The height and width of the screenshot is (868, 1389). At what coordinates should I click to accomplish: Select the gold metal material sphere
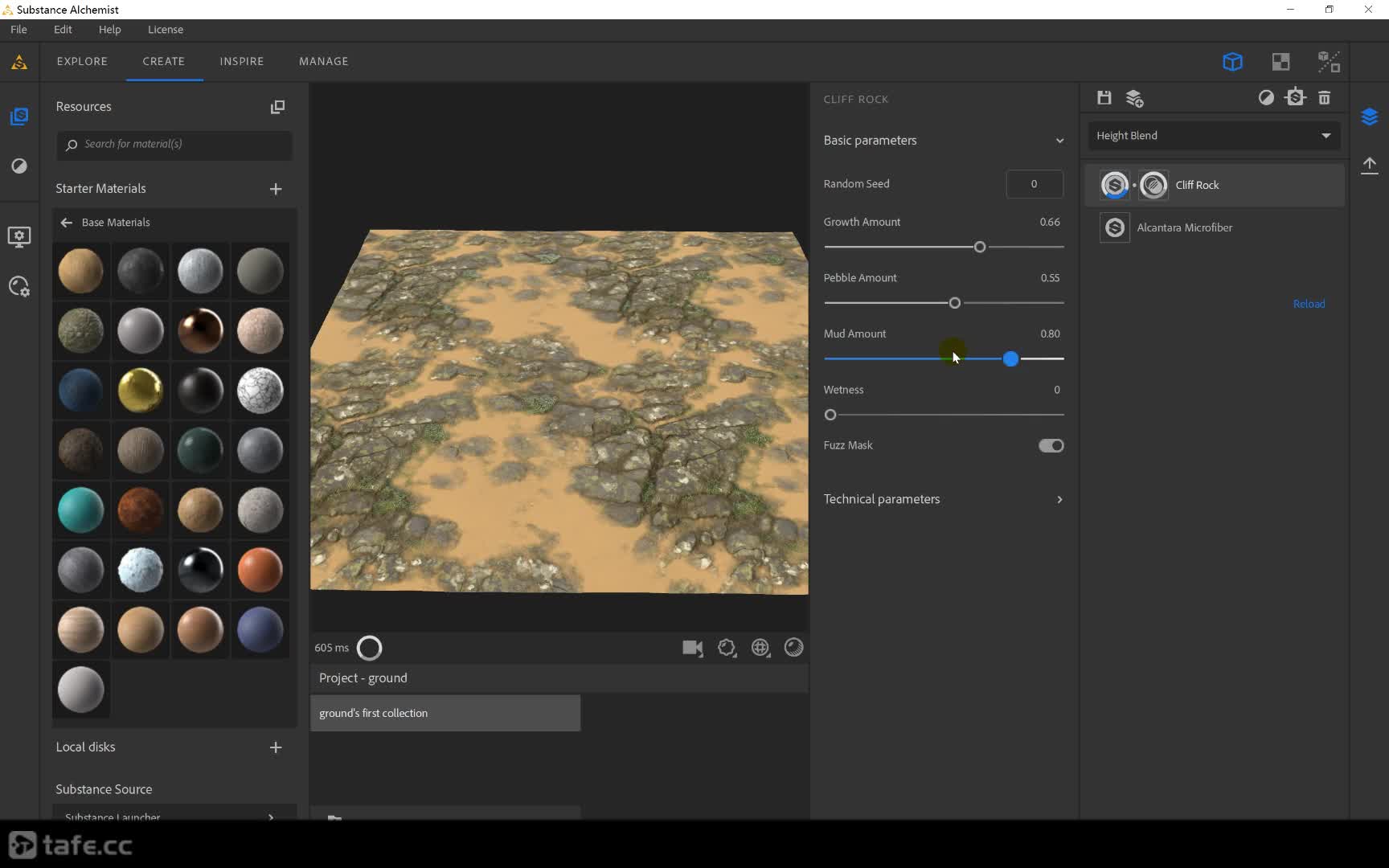pyautogui.click(x=141, y=391)
